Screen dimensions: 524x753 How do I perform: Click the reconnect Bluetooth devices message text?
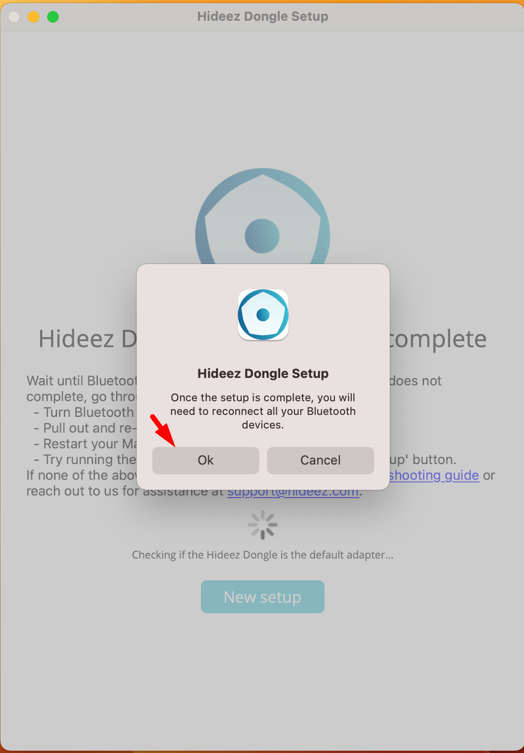(263, 411)
